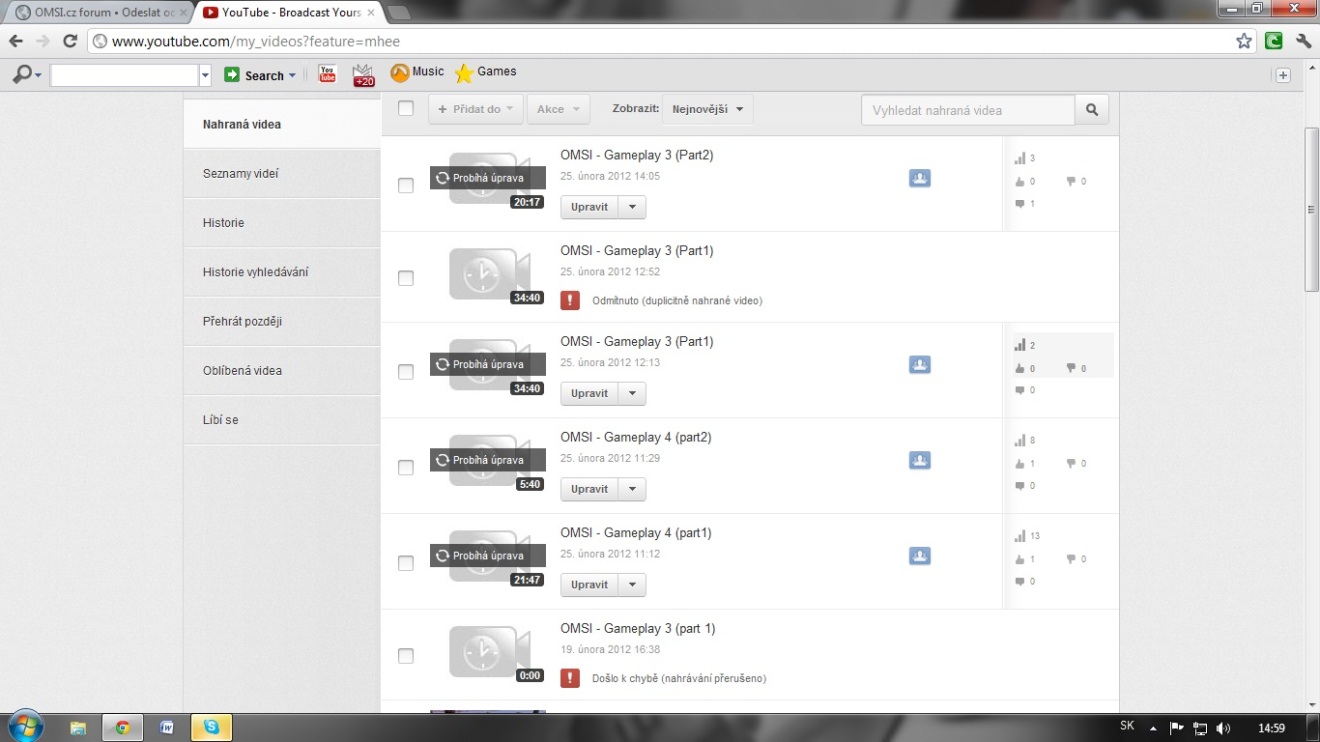Open the Games star icon in the toolbar
Image resolution: width=1320 pixels, height=742 pixels.
pyautogui.click(x=464, y=73)
